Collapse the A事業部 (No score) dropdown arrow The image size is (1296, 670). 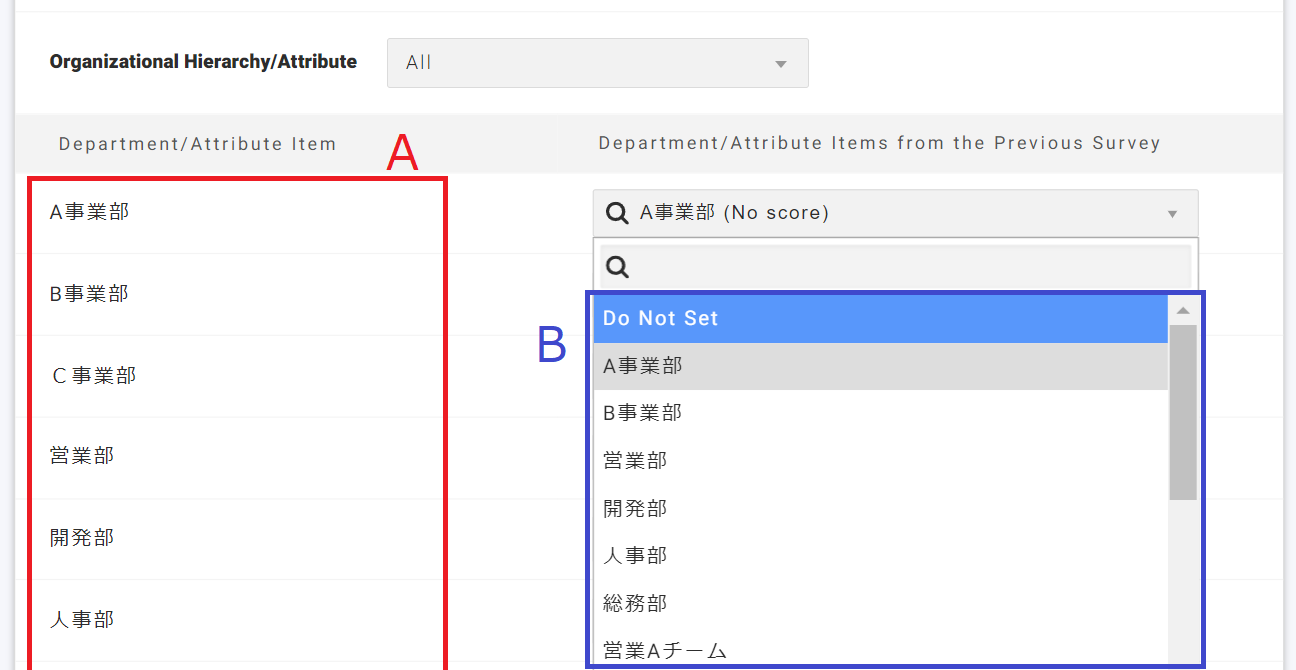pos(1172,214)
